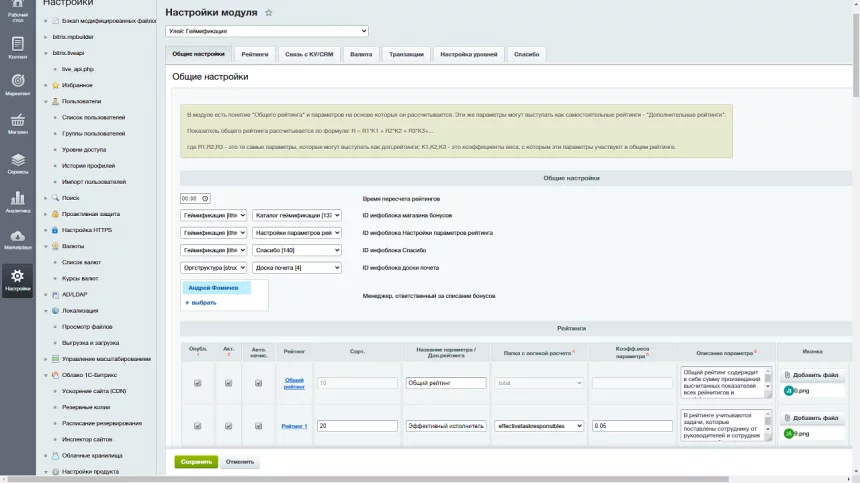Open the Маркетинг sidebar icon
Screen dimensions: 860x483
tap(18, 85)
